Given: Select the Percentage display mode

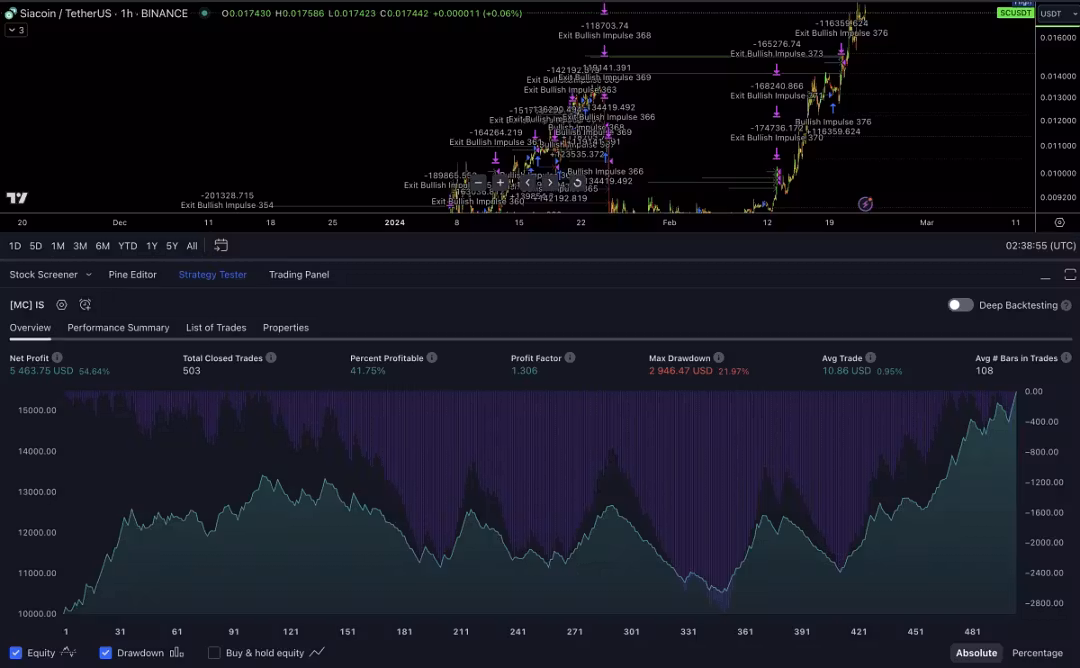Looking at the screenshot, I should [x=1037, y=653].
